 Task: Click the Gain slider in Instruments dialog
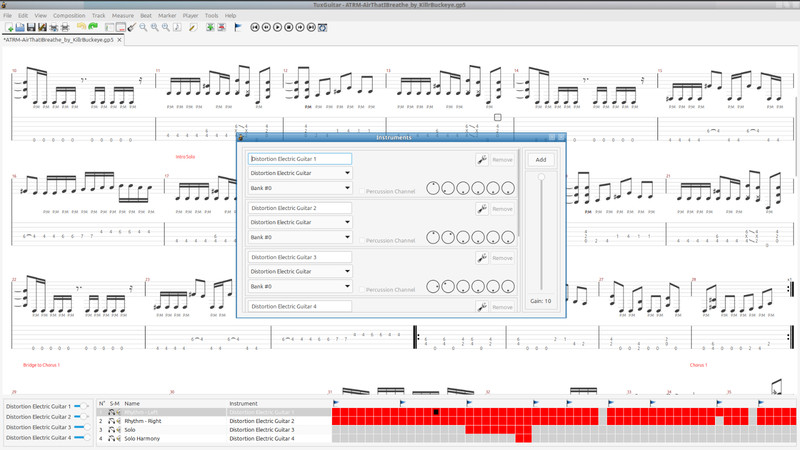coord(541,232)
